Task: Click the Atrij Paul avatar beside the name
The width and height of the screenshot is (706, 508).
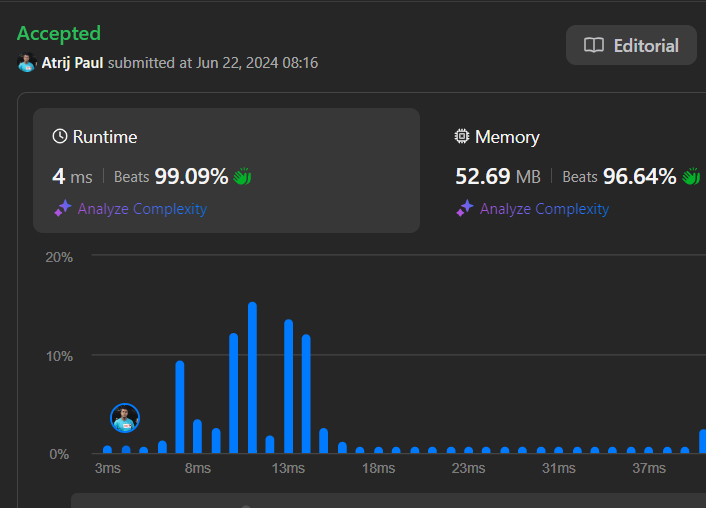Action: 27,63
